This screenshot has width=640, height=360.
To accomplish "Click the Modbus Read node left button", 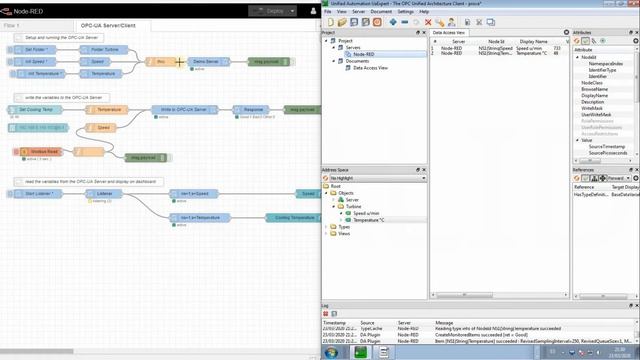I will pos(16,152).
